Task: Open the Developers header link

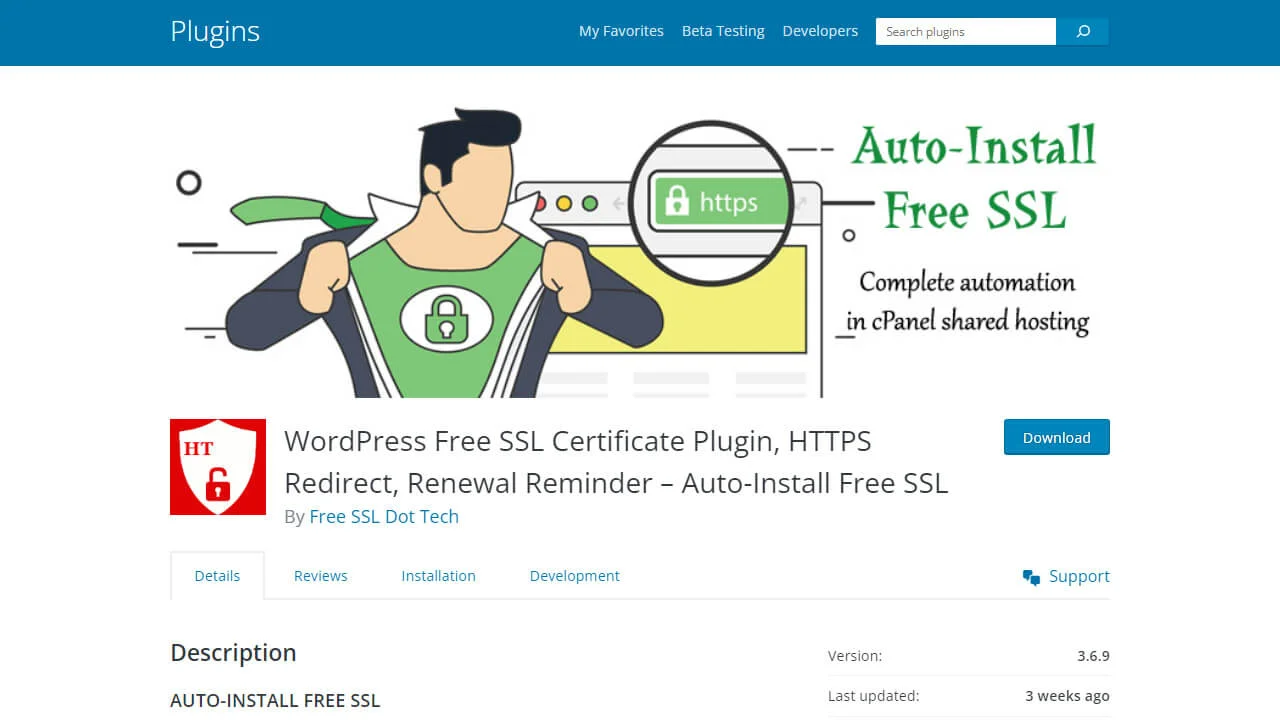Action: coord(820,31)
